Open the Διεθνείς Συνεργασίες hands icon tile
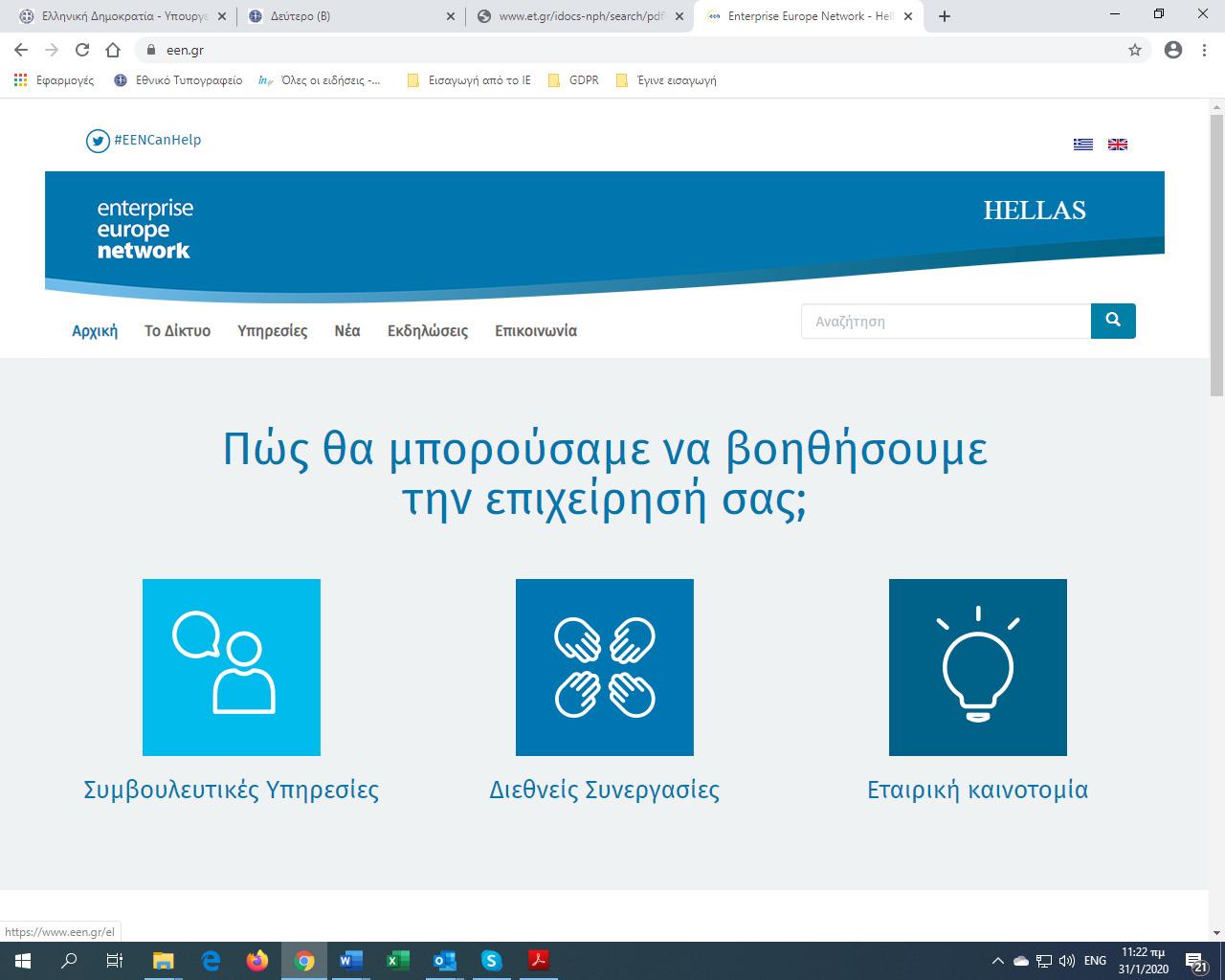Screen dimensions: 1225x980 tap(605, 667)
